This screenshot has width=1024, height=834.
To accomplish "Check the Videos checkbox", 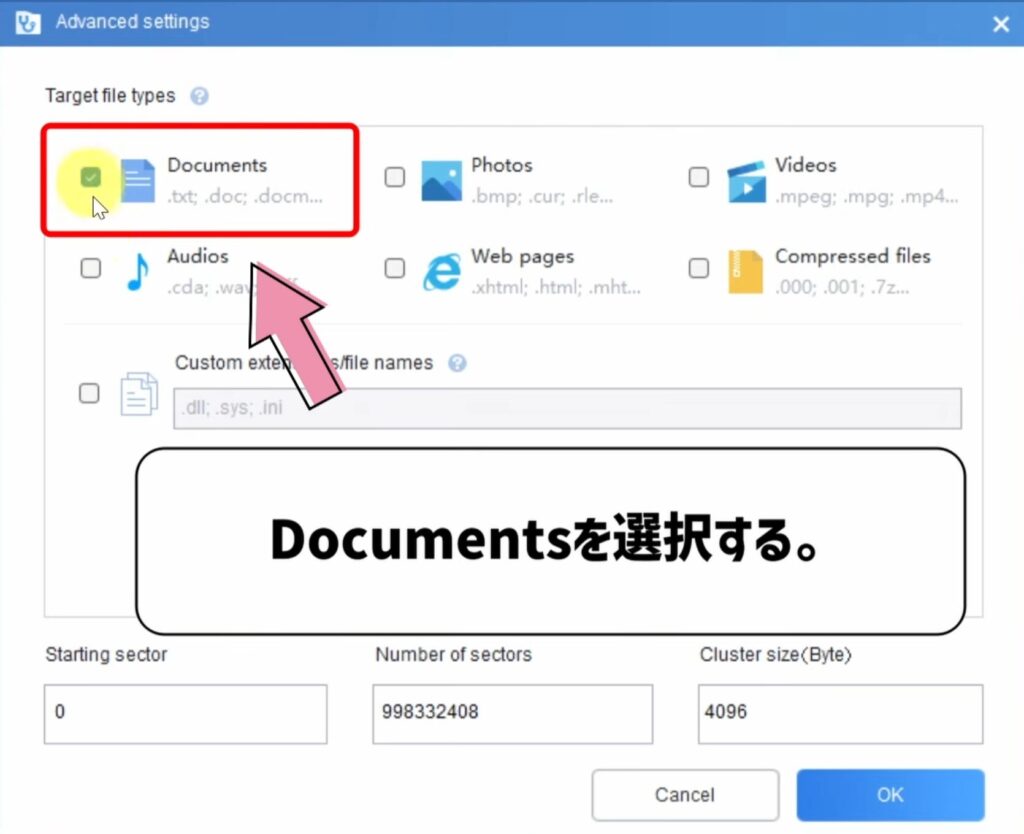I will click(x=698, y=176).
